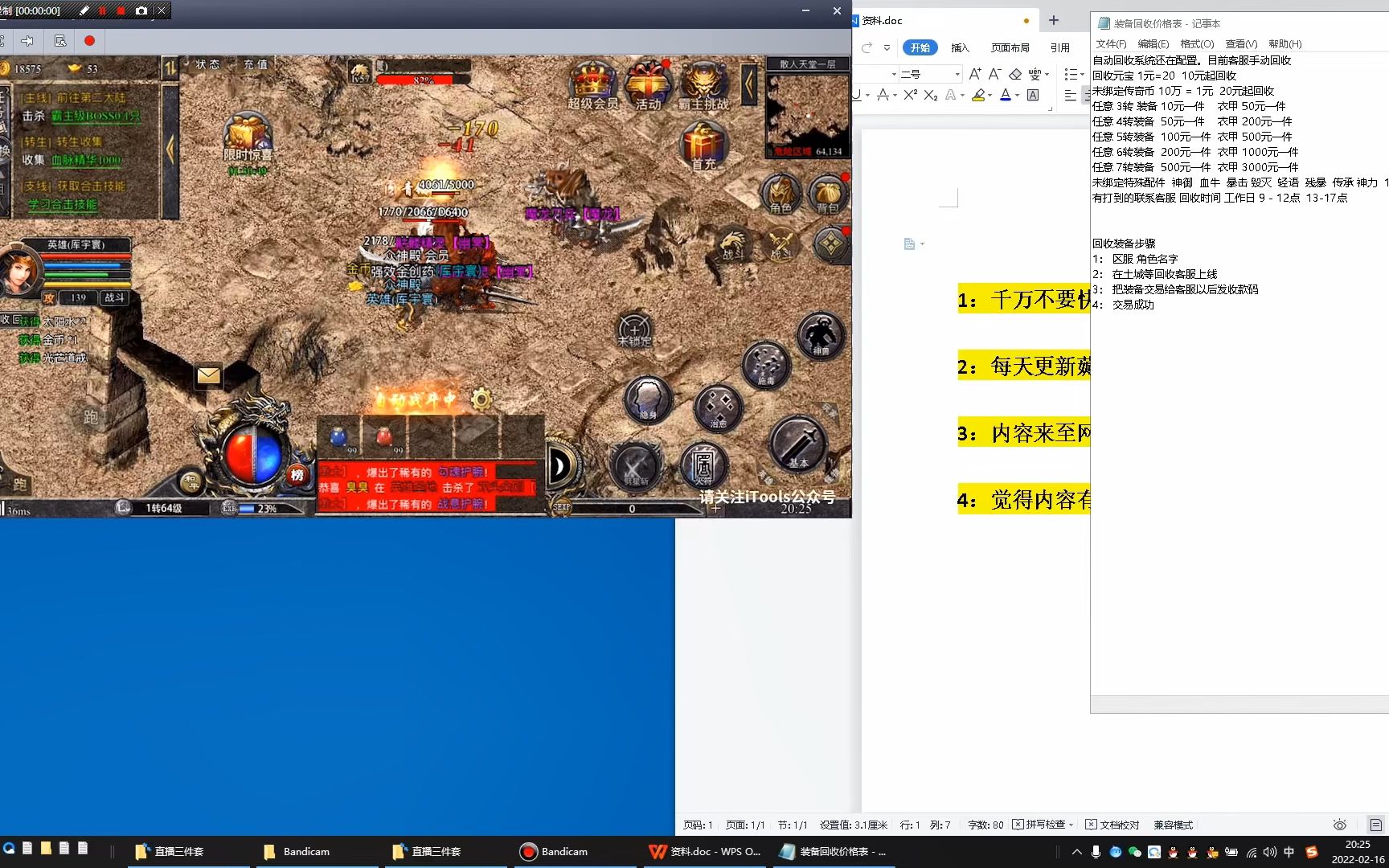Switch to the 插入 ribbon tab

pyautogui.click(x=960, y=47)
